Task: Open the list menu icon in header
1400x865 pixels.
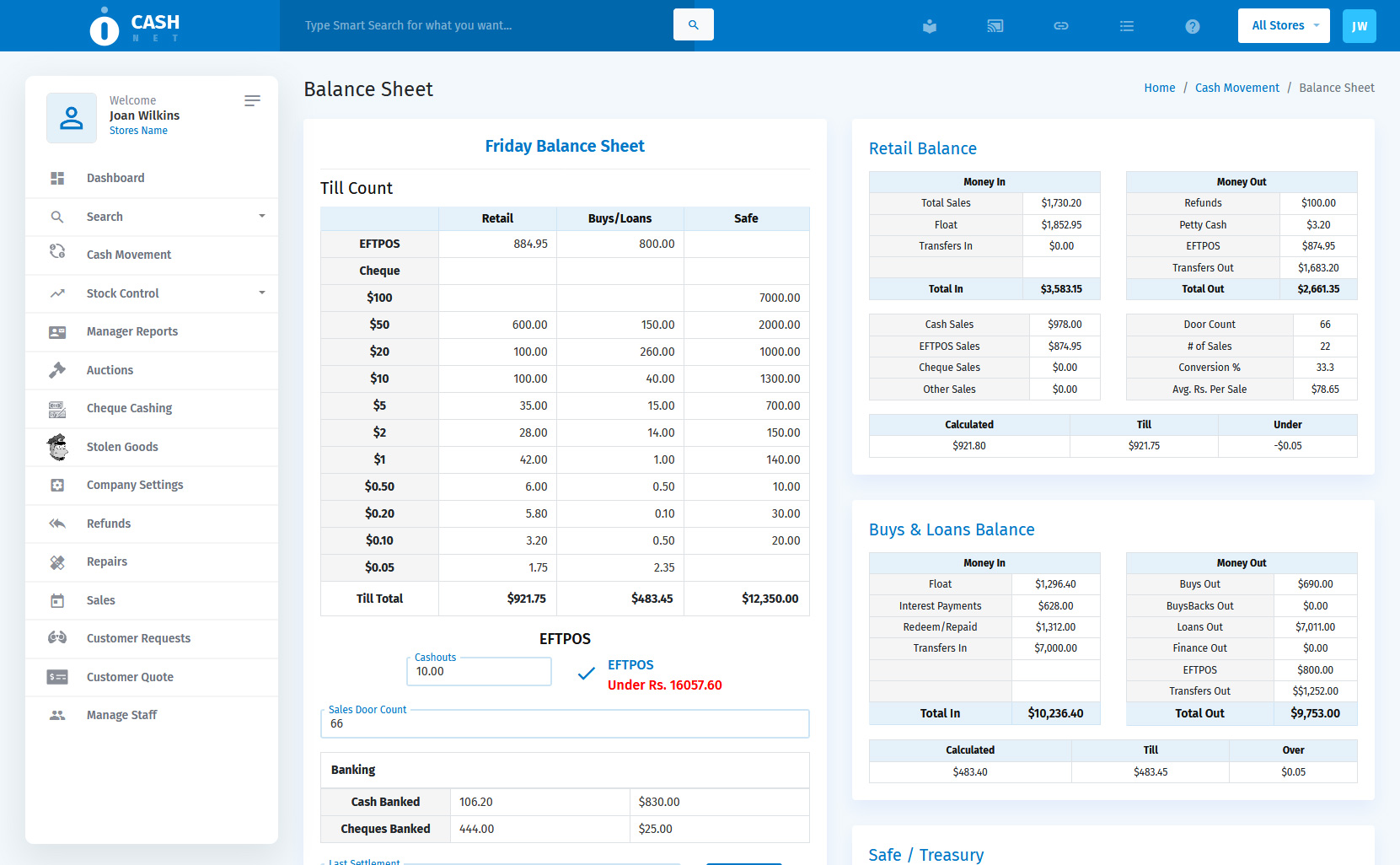Action: (x=1126, y=26)
